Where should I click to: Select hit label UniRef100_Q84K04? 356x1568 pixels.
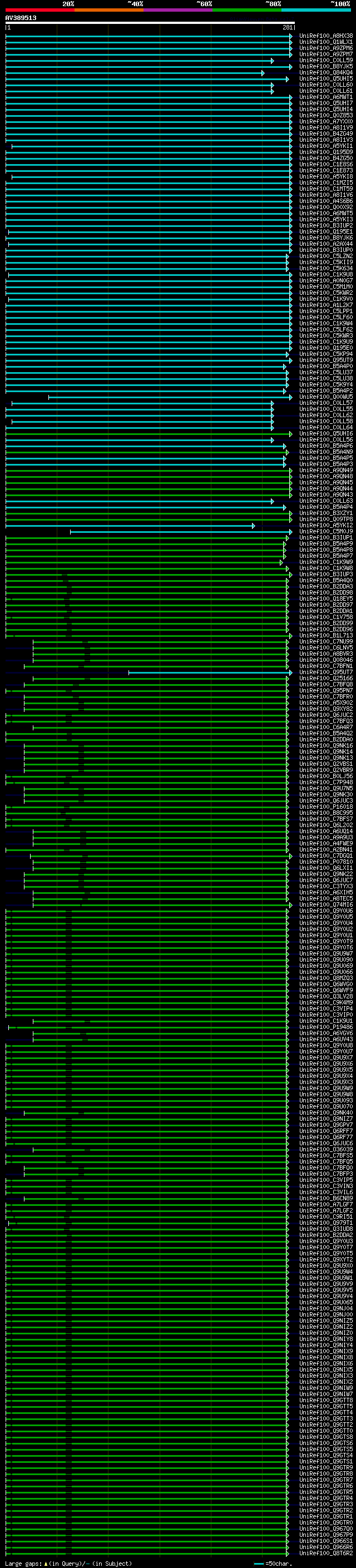[x=326, y=72]
